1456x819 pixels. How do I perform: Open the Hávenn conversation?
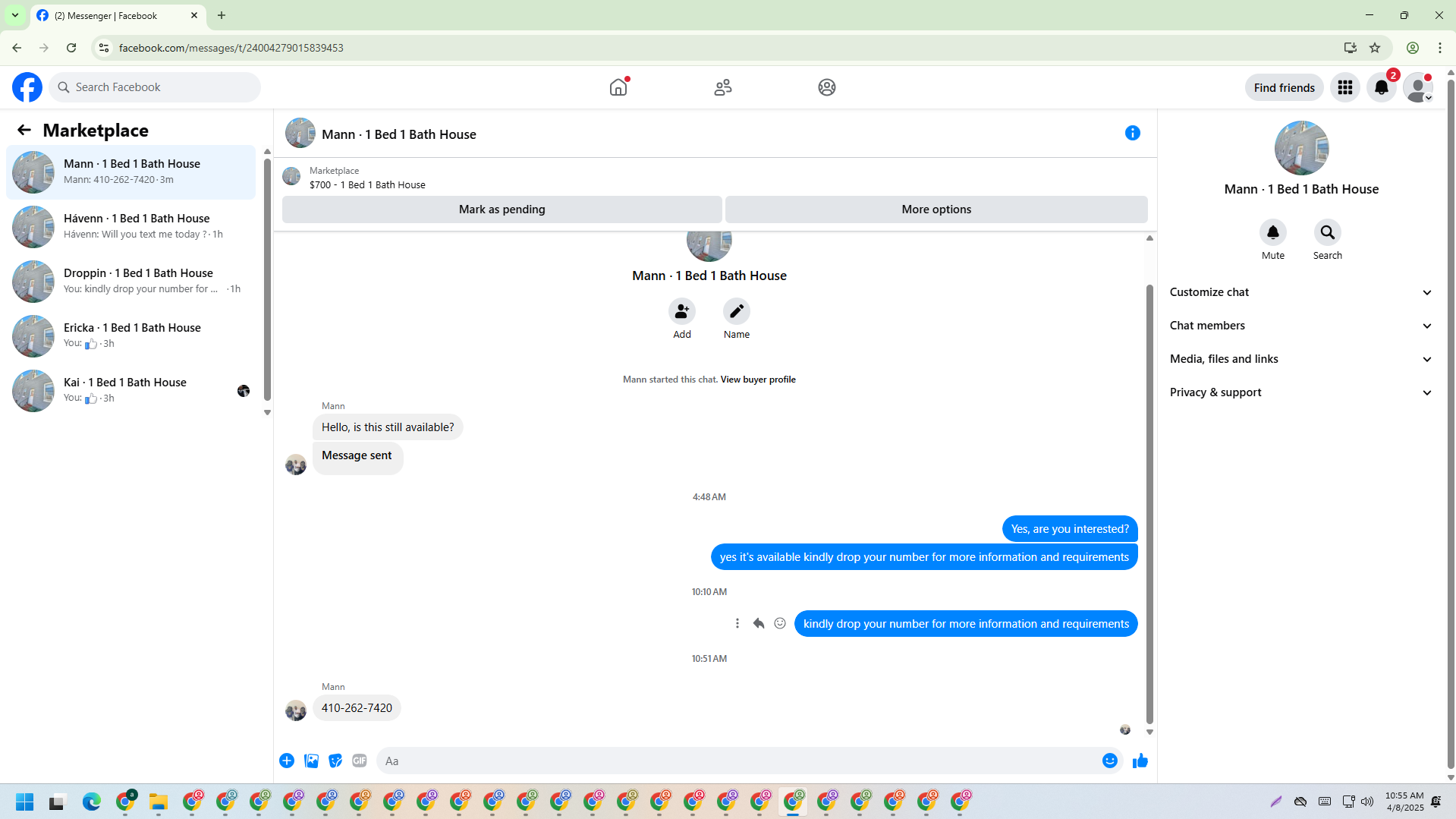point(131,227)
